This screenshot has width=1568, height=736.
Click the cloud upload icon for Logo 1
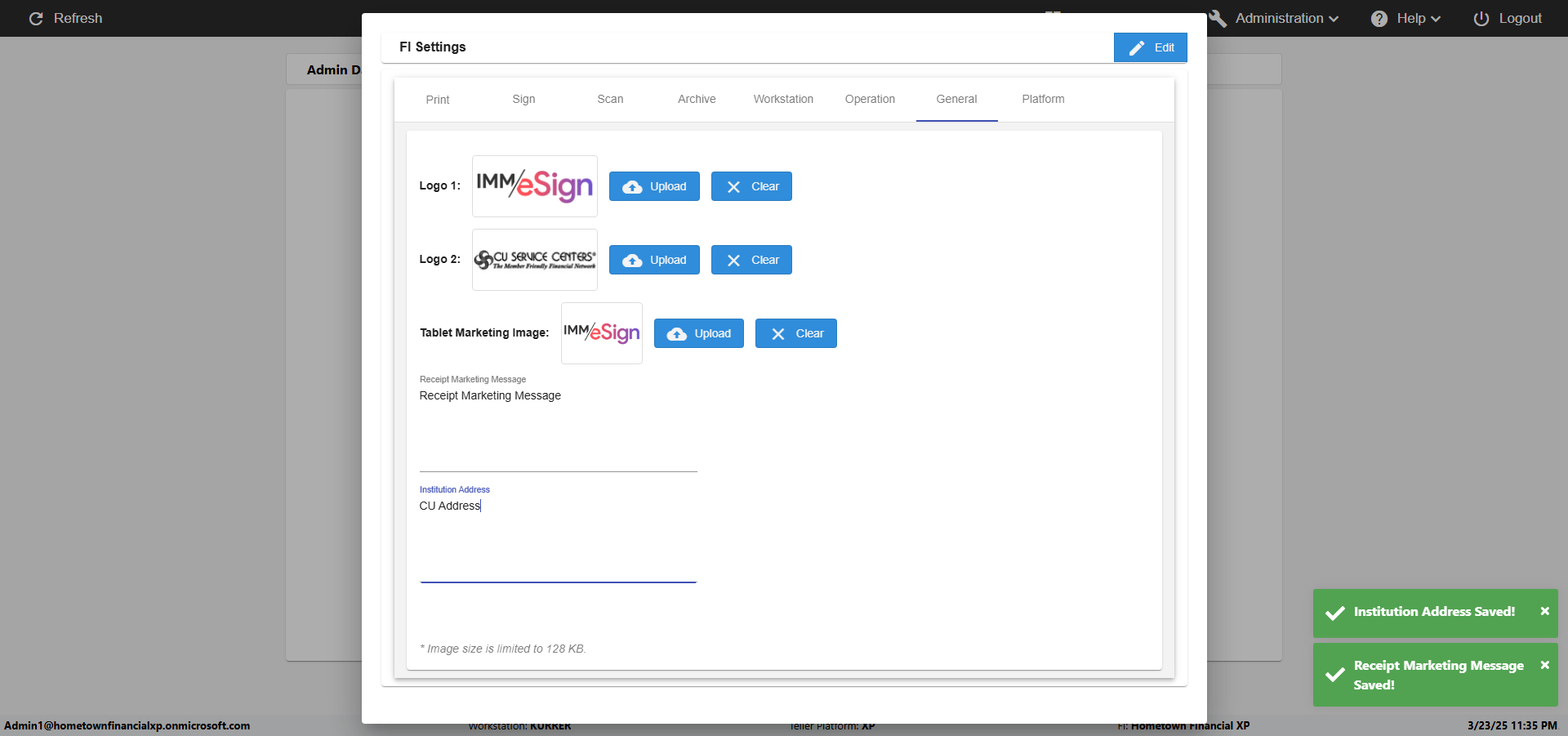pos(632,187)
